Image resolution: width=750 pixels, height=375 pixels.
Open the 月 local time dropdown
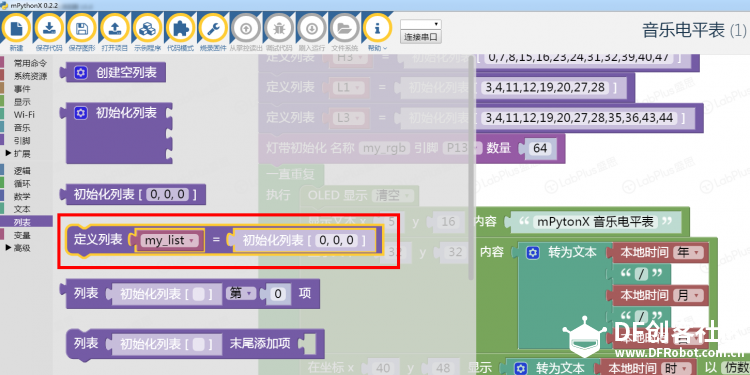(x=689, y=295)
